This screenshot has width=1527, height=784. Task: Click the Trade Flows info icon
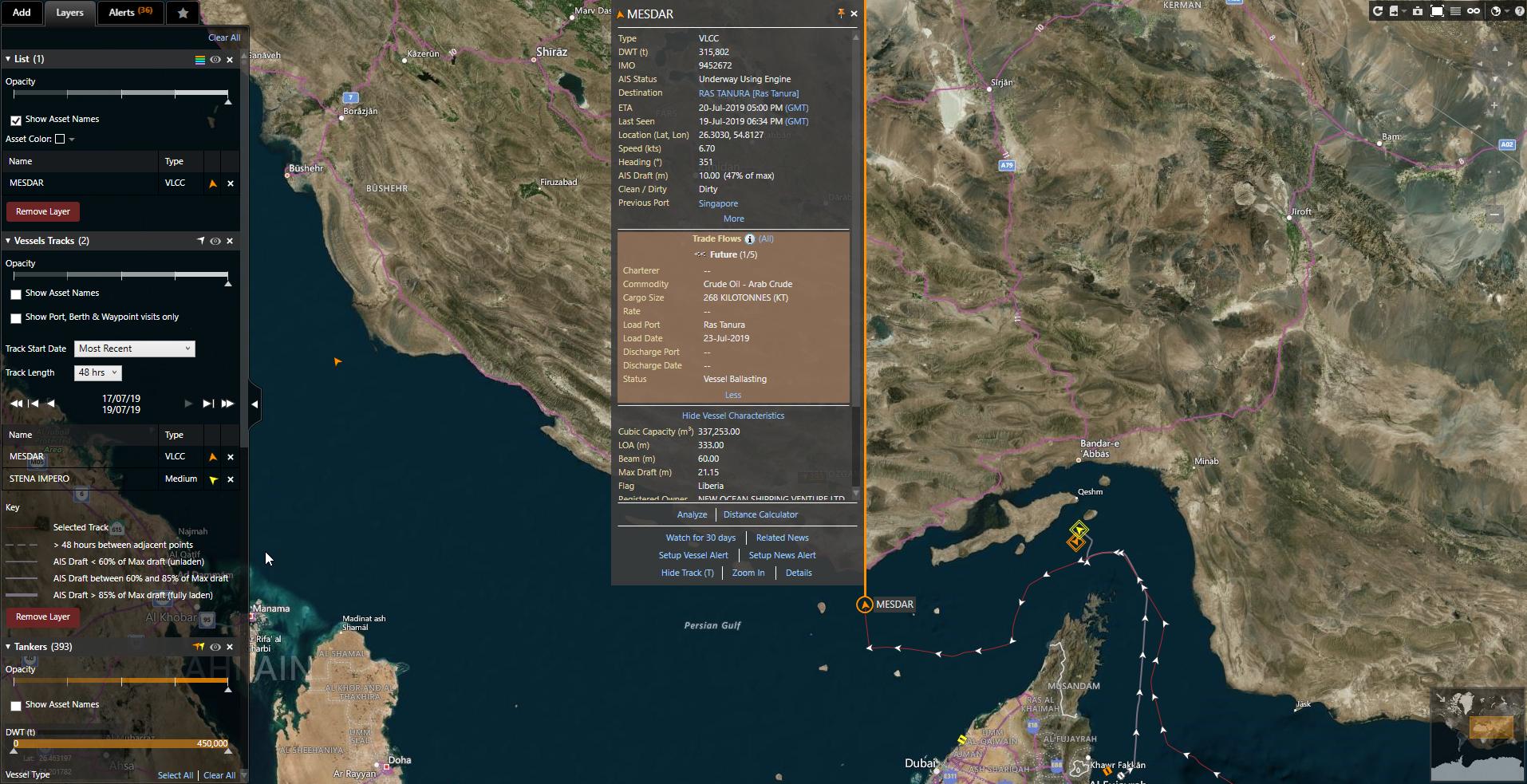coord(749,239)
